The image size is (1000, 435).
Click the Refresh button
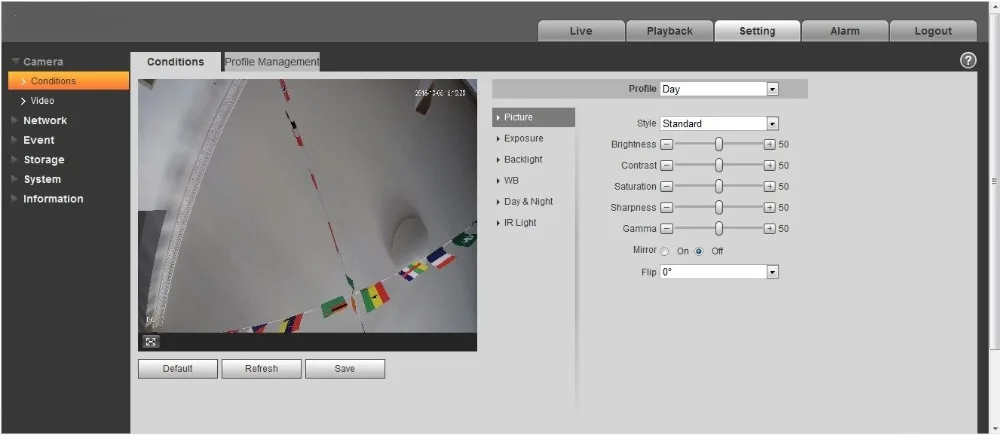pyautogui.click(x=261, y=369)
